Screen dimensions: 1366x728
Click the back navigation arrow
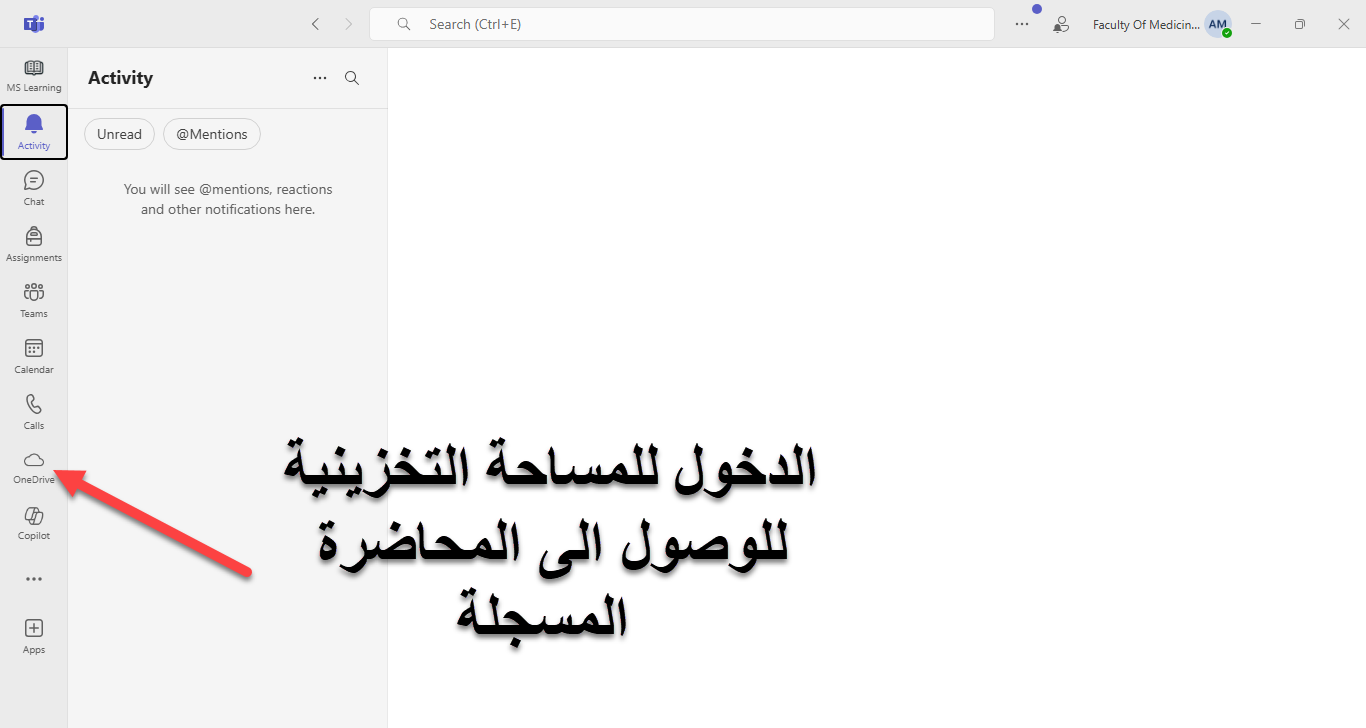(x=315, y=24)
